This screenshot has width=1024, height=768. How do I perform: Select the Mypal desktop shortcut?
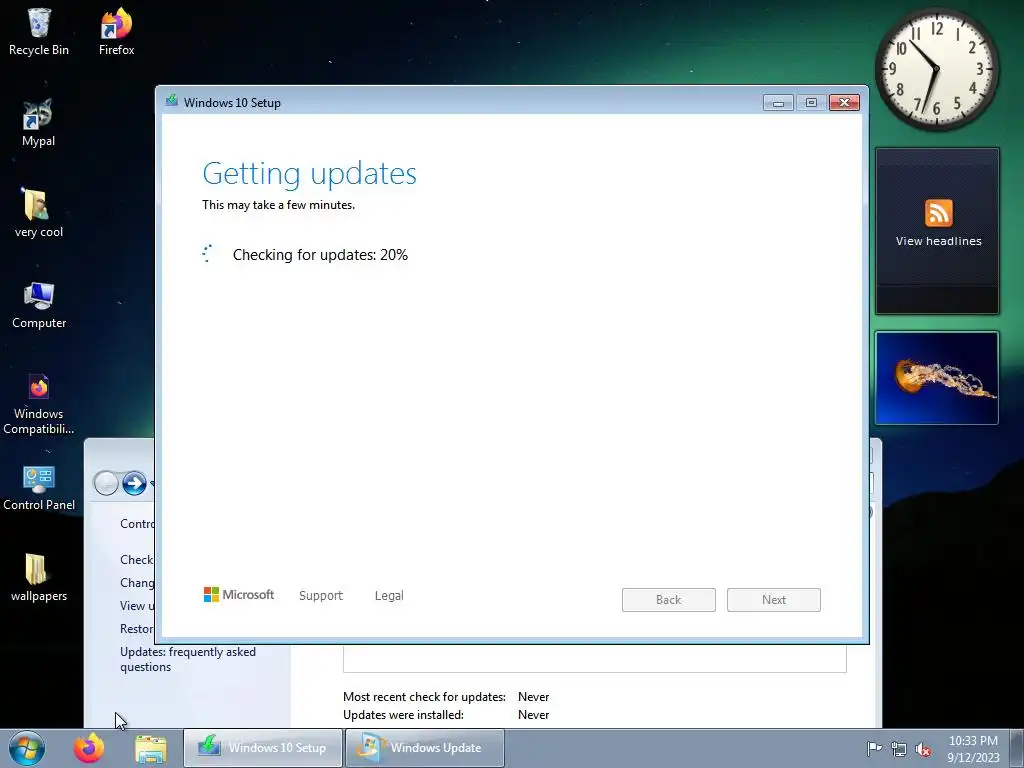coord(38,123)
